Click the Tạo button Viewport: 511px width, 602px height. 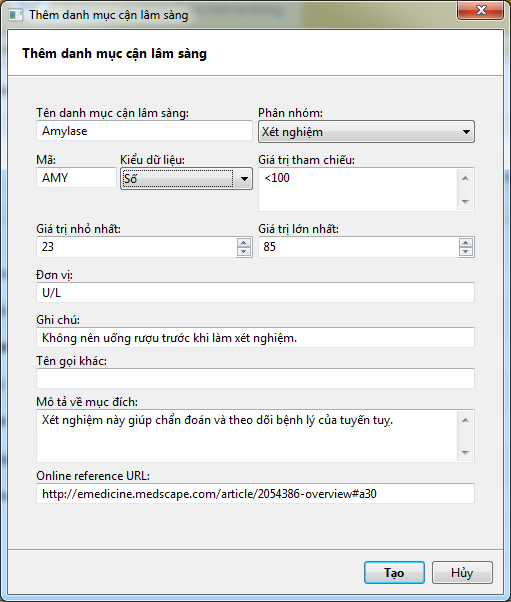click(394, 572)
